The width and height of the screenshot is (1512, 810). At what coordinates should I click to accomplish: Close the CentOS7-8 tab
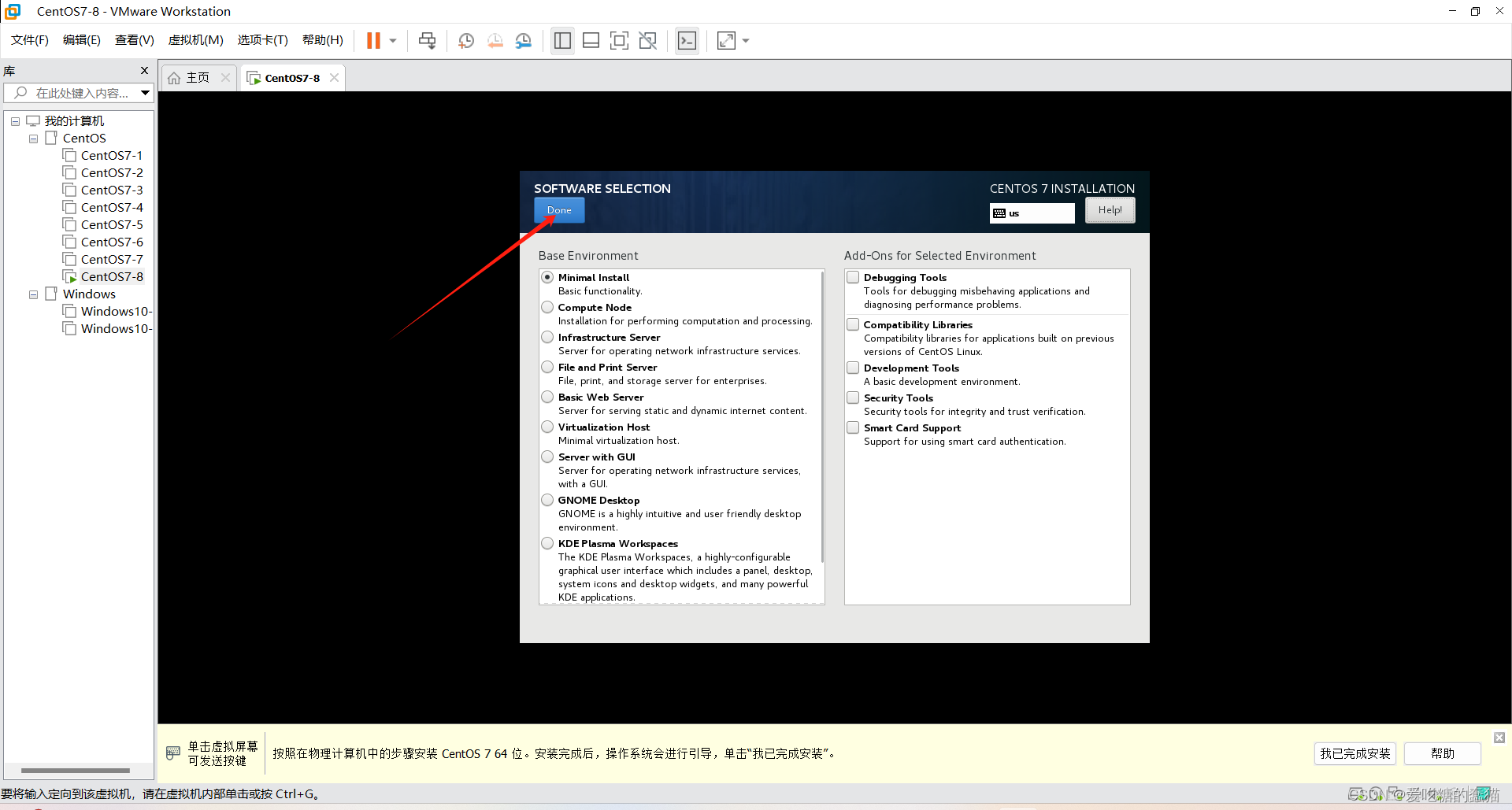click(x=335, y=77)
